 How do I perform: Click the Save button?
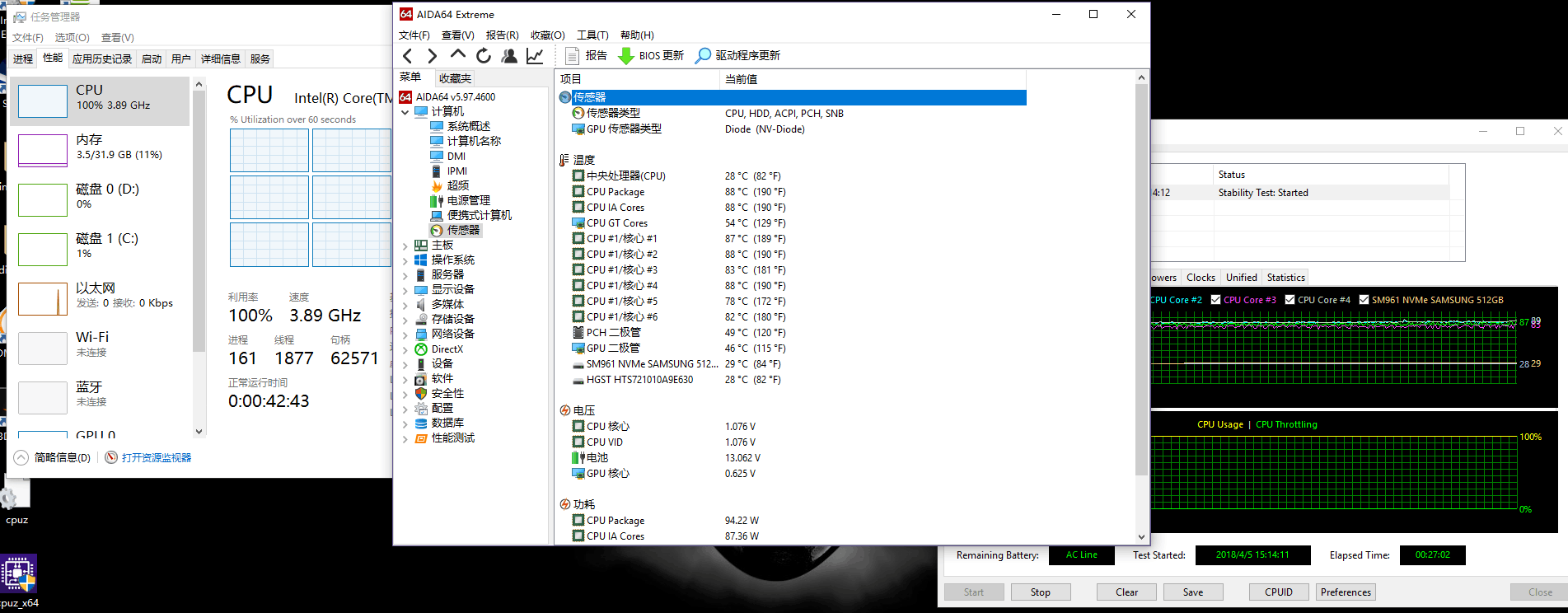click(1192, 592)
